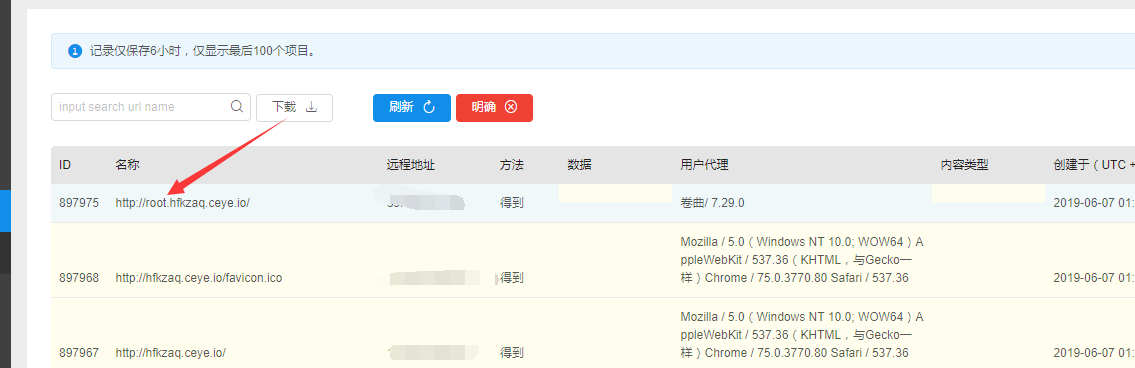Click row ID 897968
1135x368 pixels.
[x=79, y=277]
